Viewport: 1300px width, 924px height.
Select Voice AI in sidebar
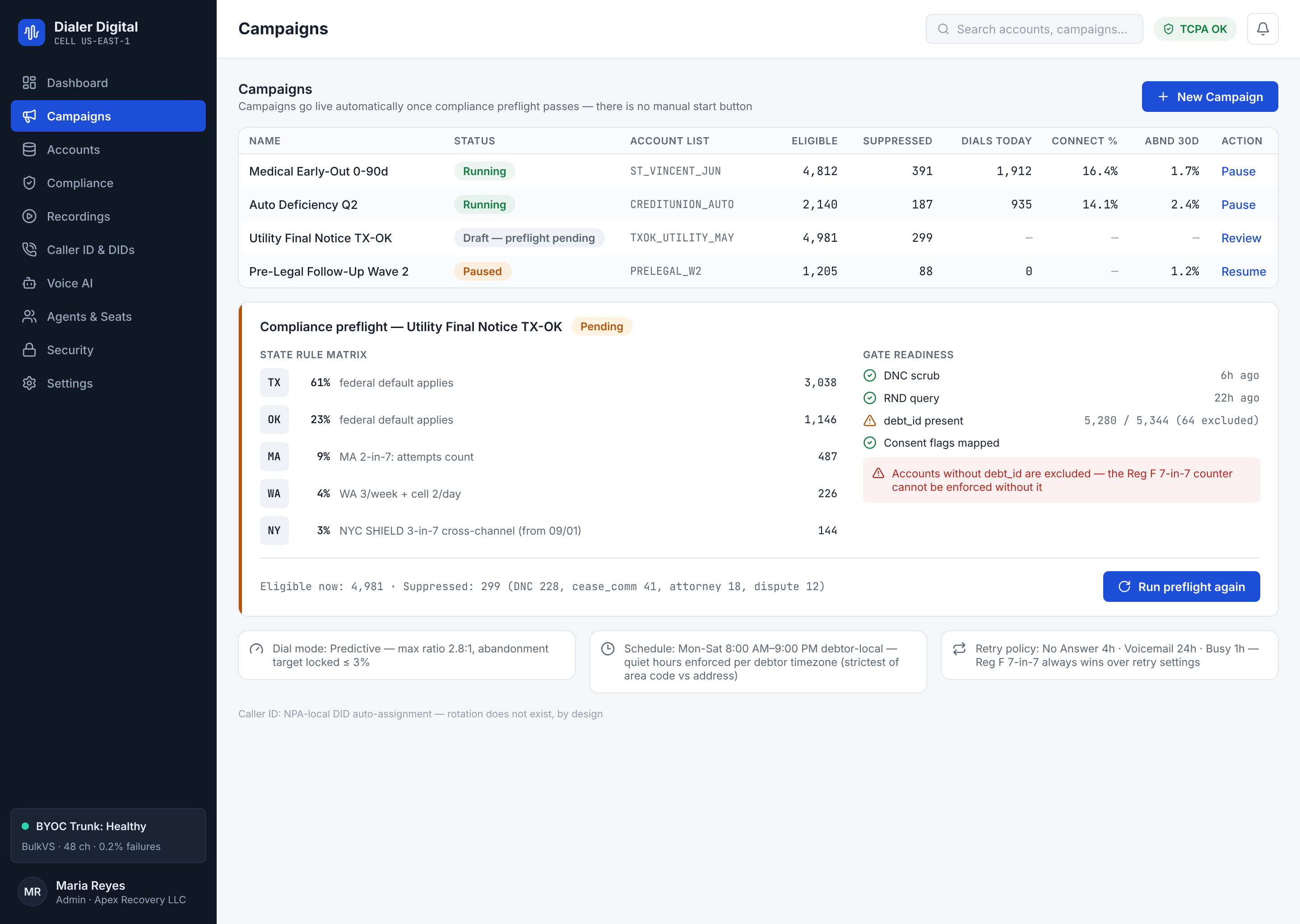[108, 283]
